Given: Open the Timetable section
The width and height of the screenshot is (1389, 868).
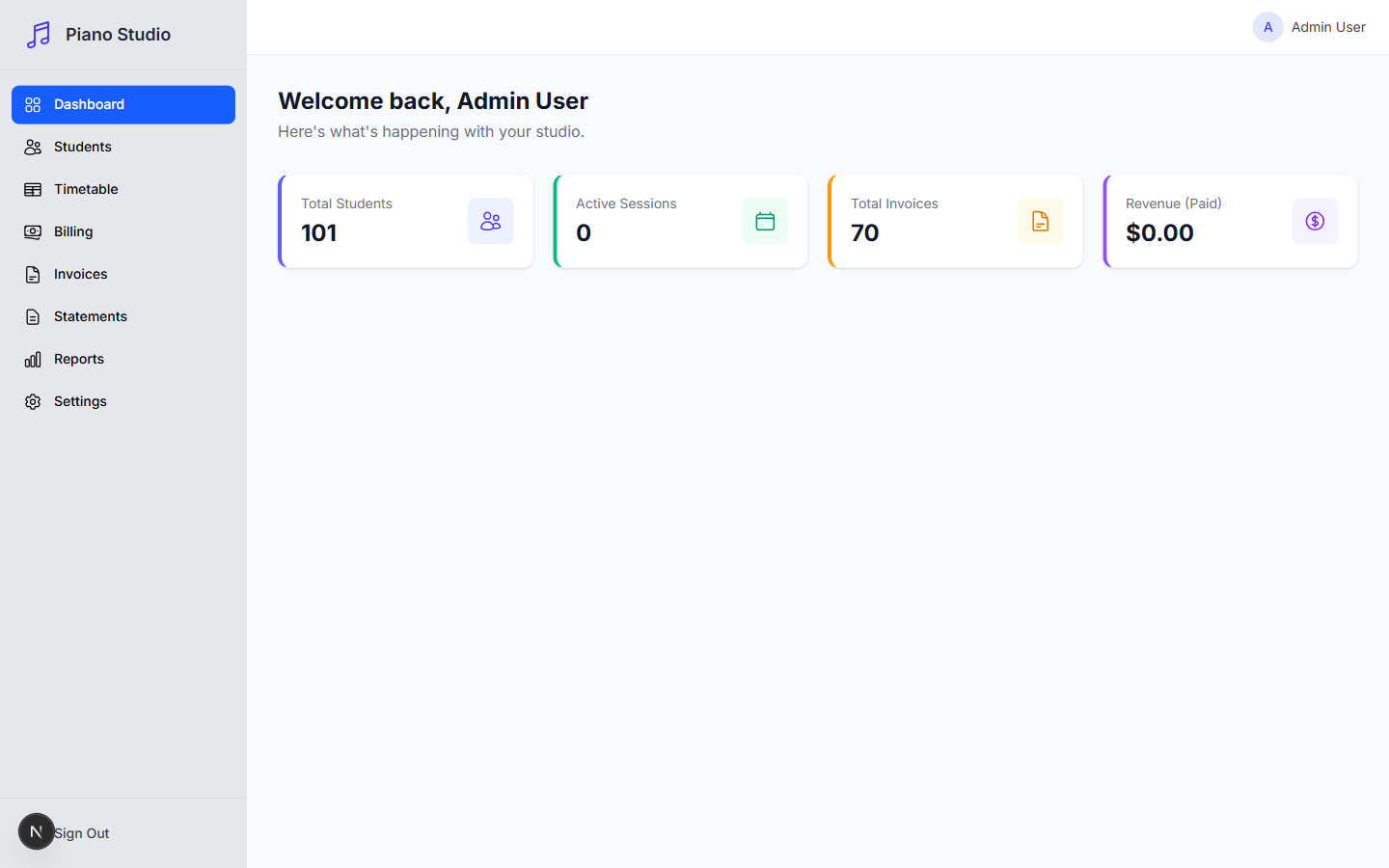Looking at the screenshot, I should pyautogui.click(x=123, y=189).
